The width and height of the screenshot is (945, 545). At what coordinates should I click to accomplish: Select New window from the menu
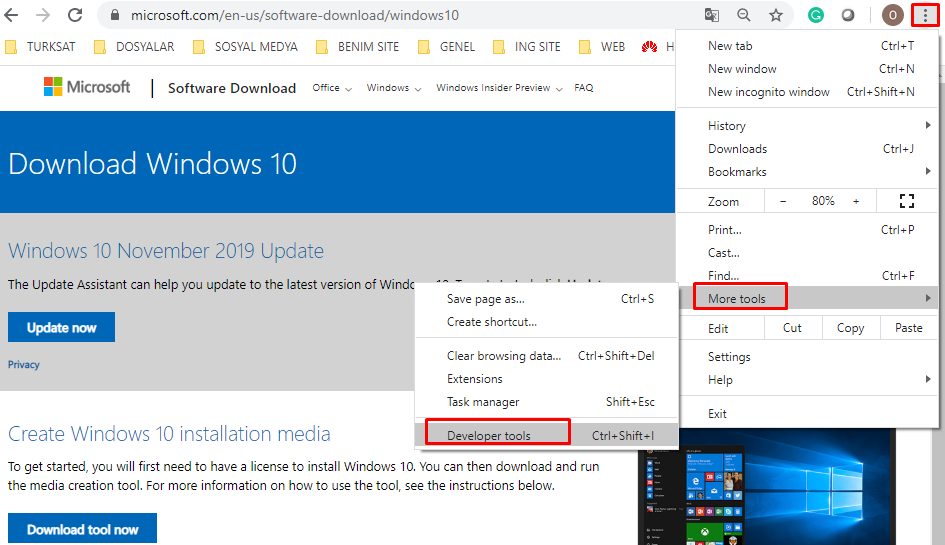(808, 69)
